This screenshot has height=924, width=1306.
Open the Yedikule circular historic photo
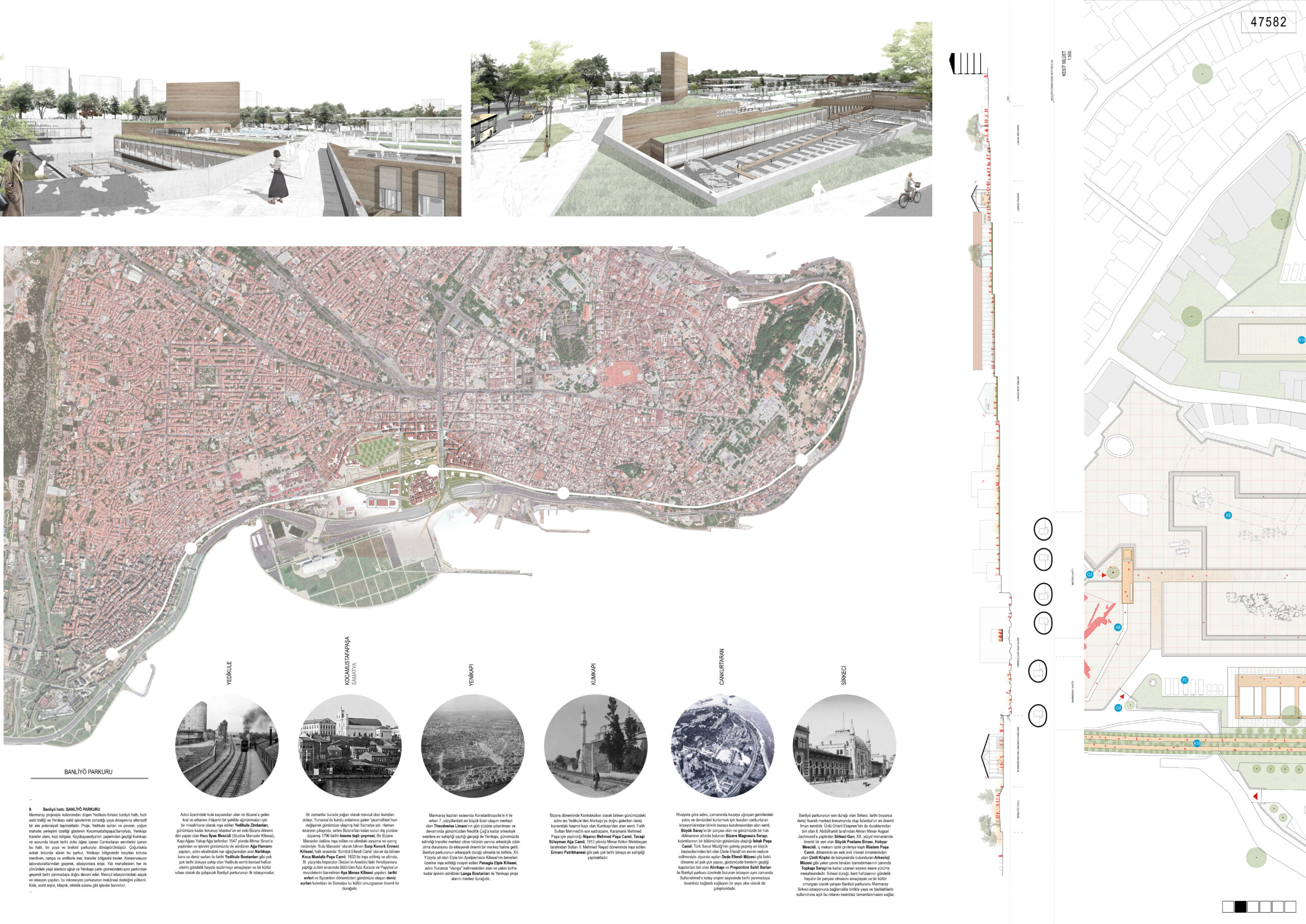tap(227, 746)
